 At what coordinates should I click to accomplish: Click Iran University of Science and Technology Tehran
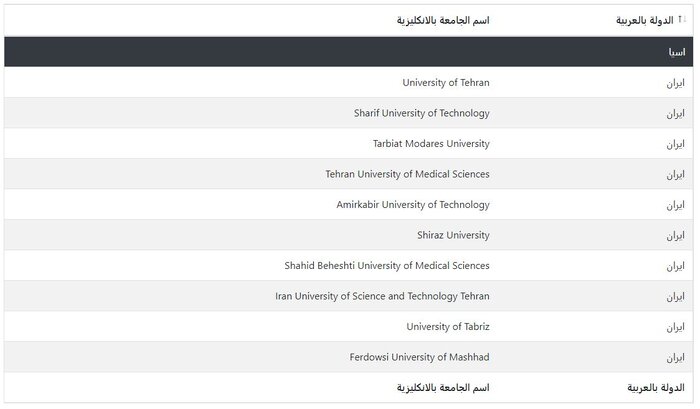pos(382,296)
